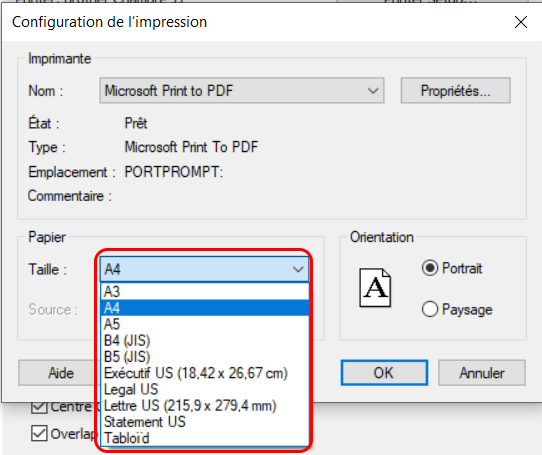Confirm with the OK button

tap(384, 373)
